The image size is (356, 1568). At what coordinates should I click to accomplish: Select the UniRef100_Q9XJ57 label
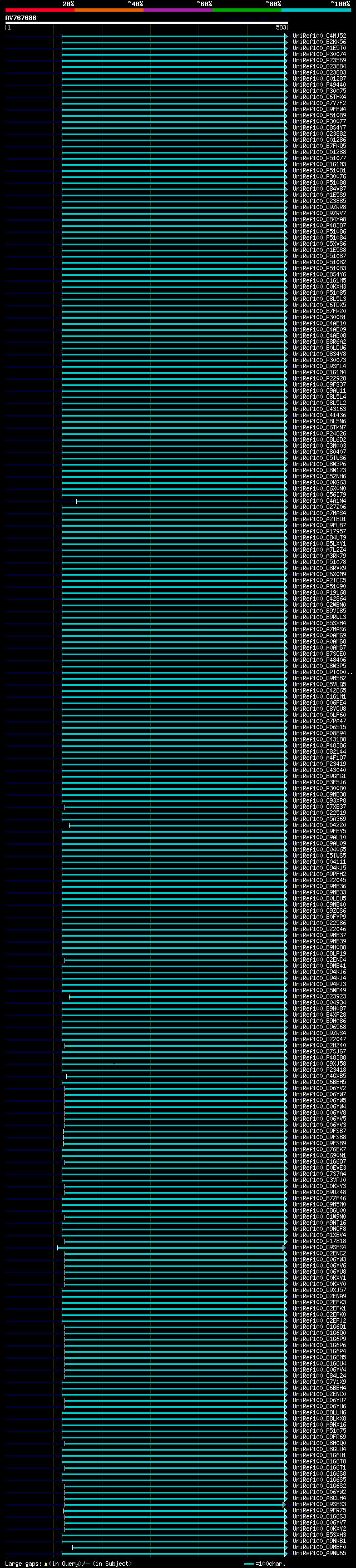click(x=319, y=1290)
